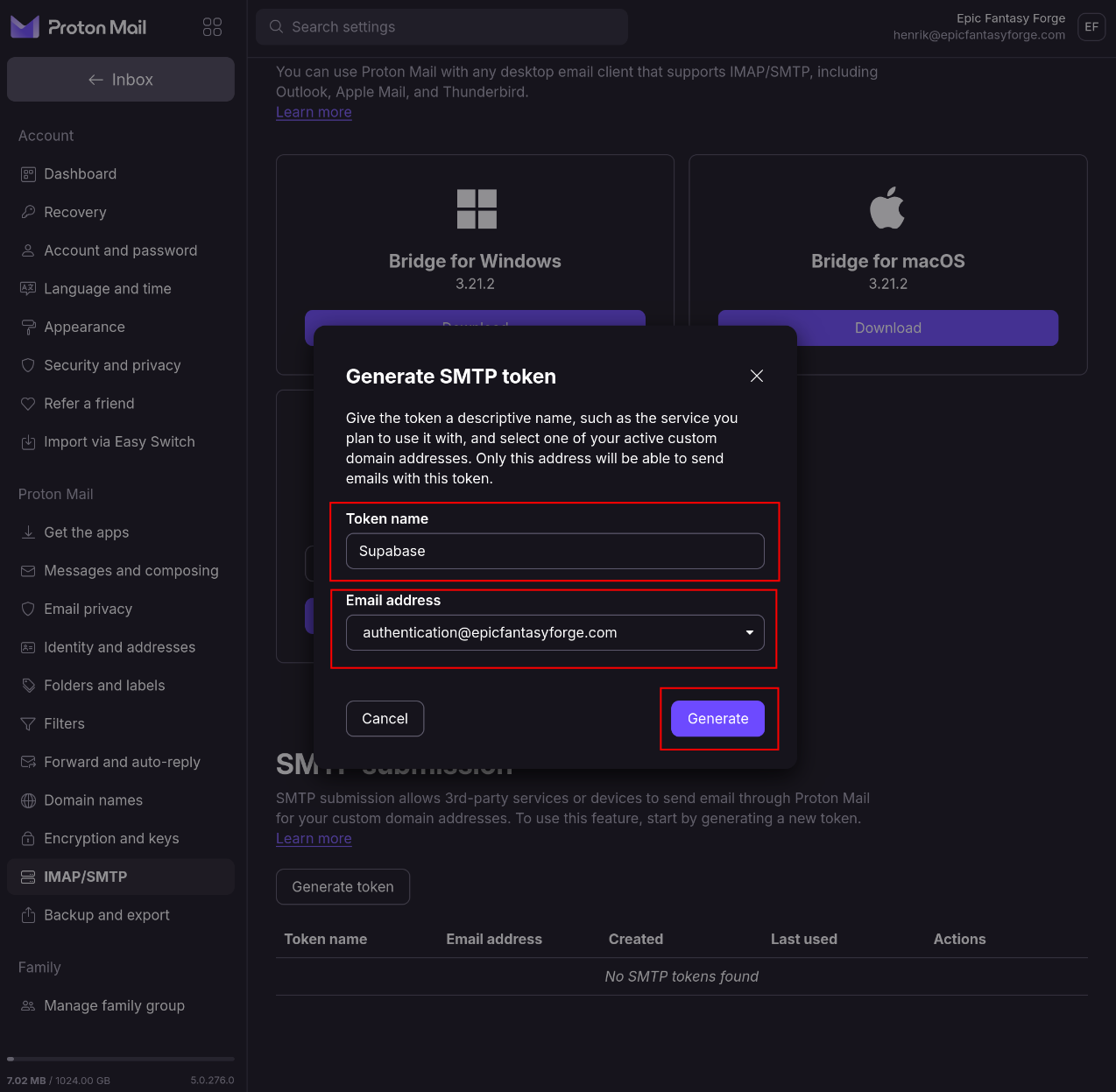Viewport: 1116px width, 1092px height.
Task: Click the Recovery key icon in sidebar
Action: coord(28,212)
